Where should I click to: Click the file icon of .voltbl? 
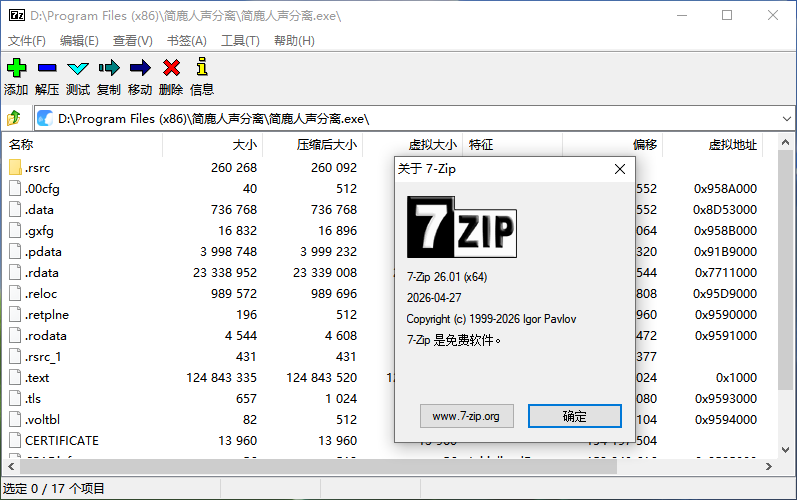[x=15, y=419]
